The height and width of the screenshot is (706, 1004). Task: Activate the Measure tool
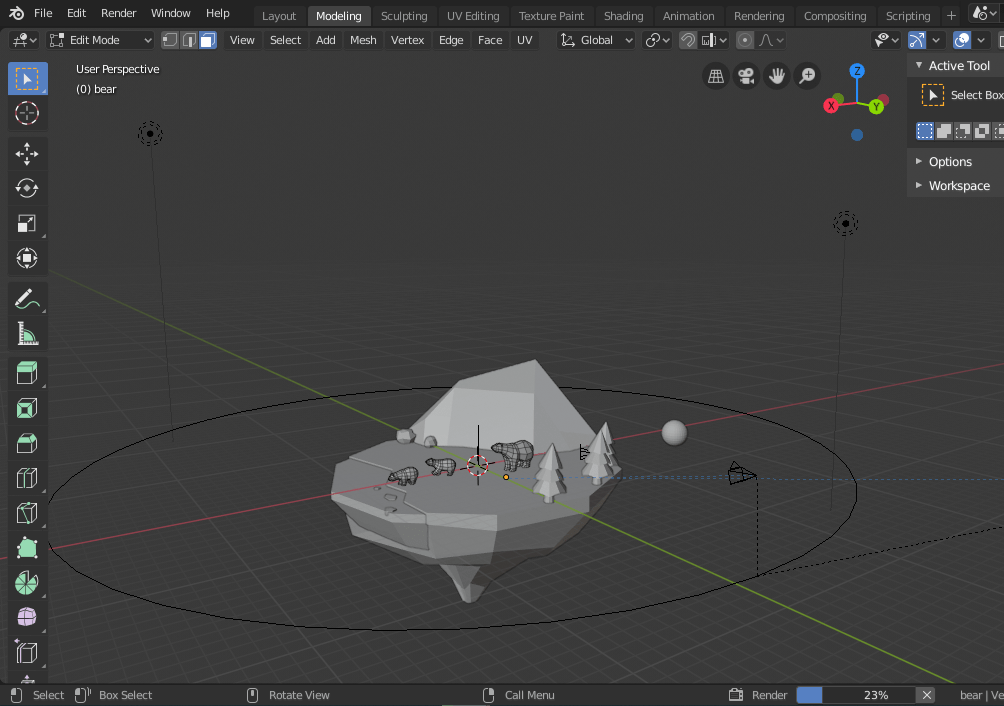27,334
